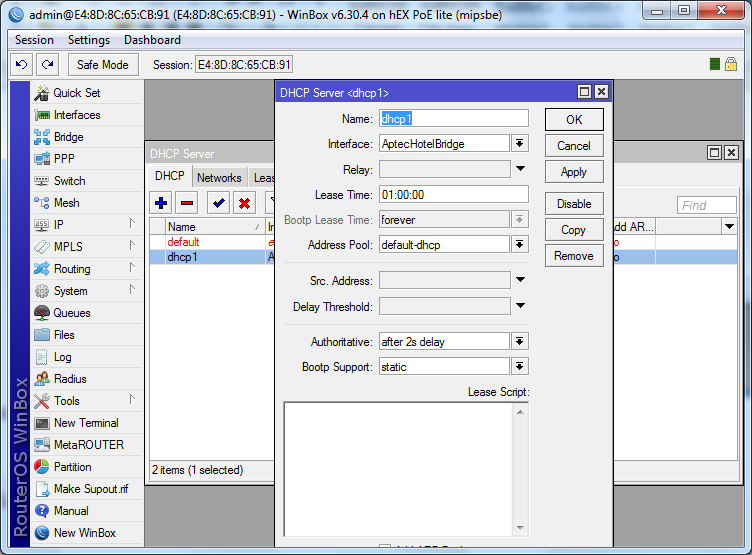This screenshot has height=555, width=752.
Task: Open the Authoritative dropdown
Action: coord(519,342)
